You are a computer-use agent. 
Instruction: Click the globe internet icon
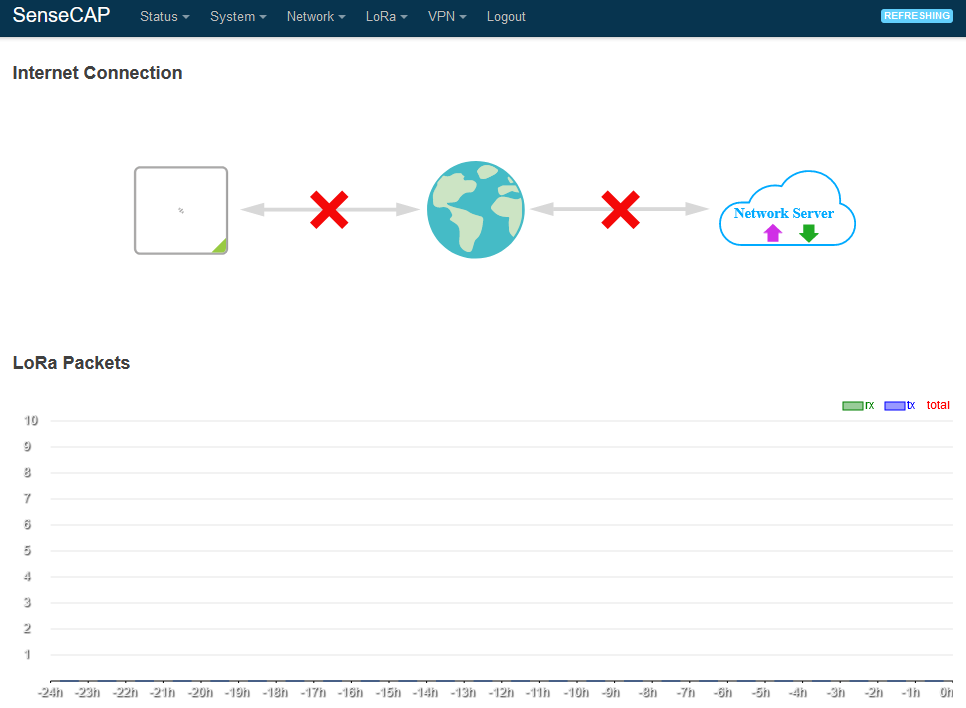[x=476, y=210]
